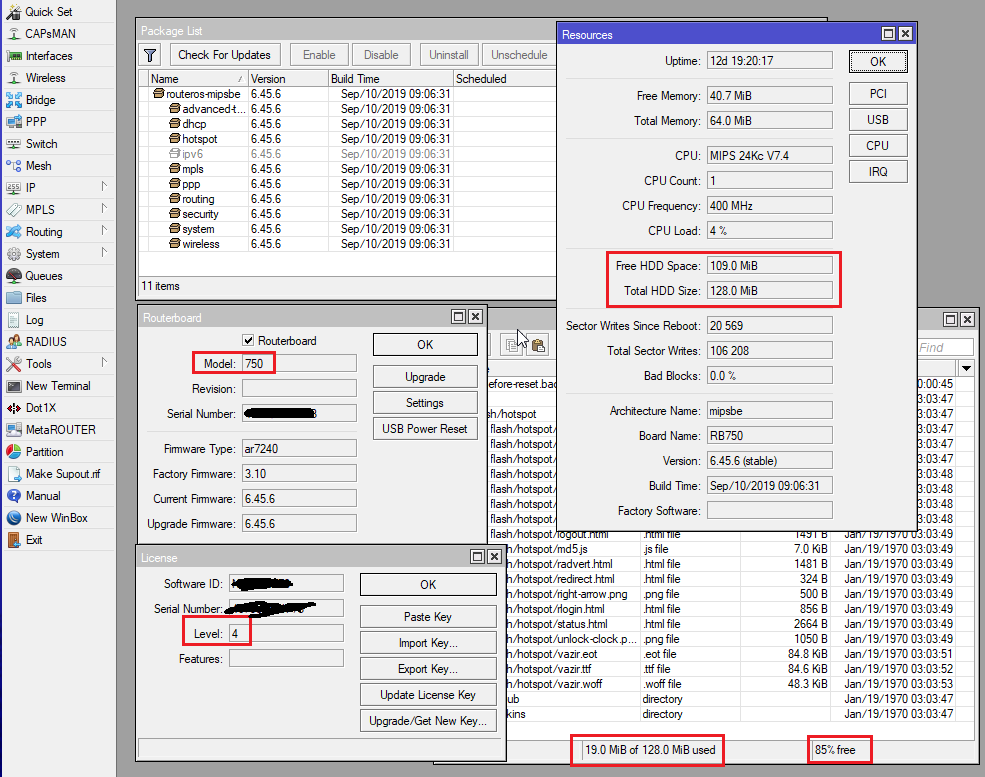Screen dimensions: 985x777
Task: Sort packages by Version column
Action: pos(288,79)
